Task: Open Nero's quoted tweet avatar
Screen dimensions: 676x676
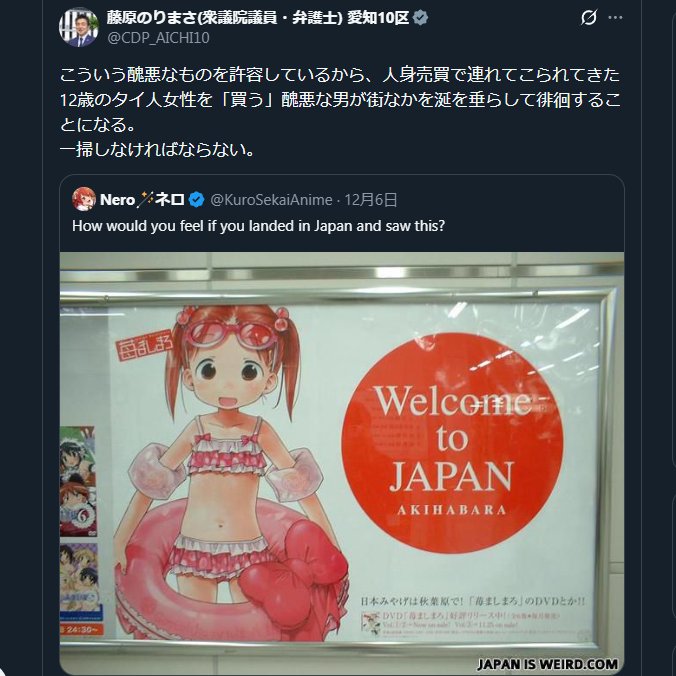Action: pyautogui.click(x=84, y=199)
